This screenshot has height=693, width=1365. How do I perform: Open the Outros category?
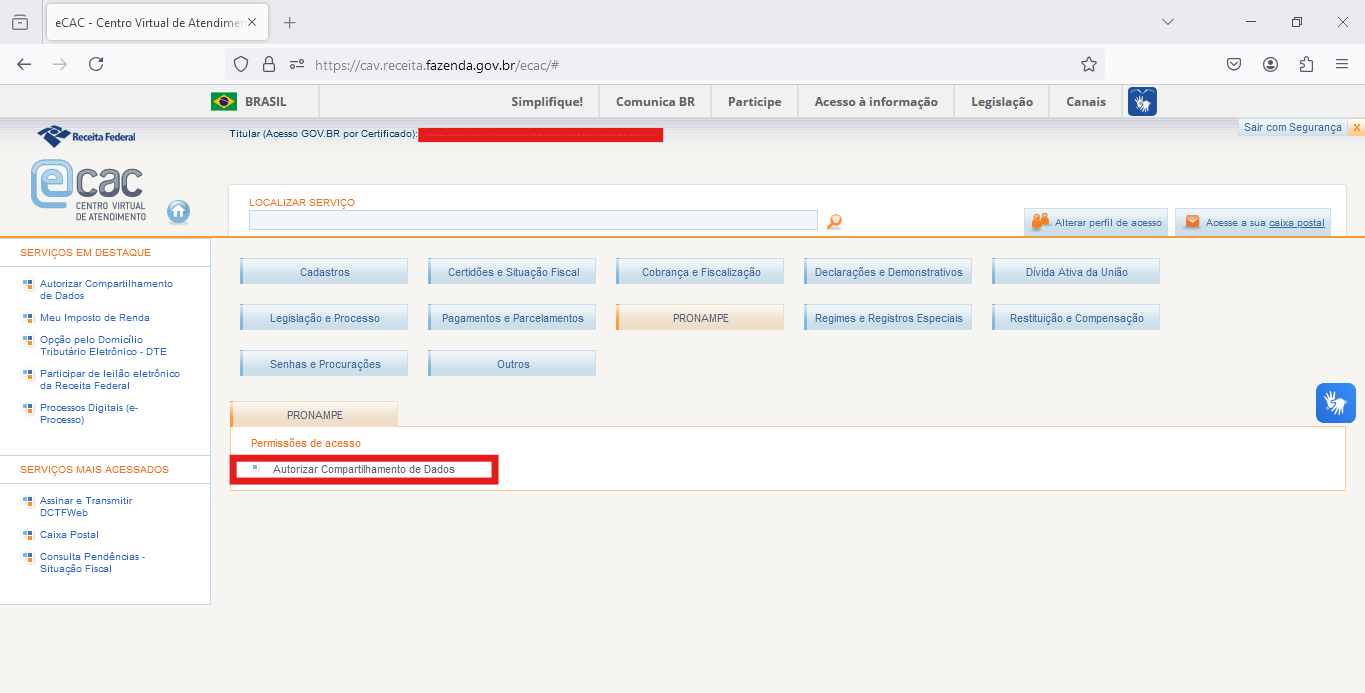coord(512,364)
